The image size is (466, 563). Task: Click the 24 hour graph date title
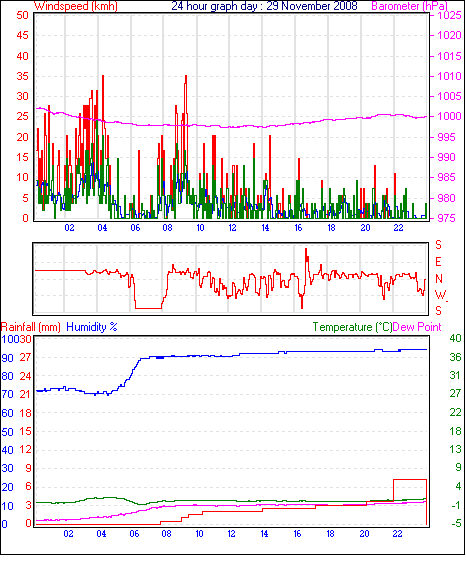pos(265,6)
